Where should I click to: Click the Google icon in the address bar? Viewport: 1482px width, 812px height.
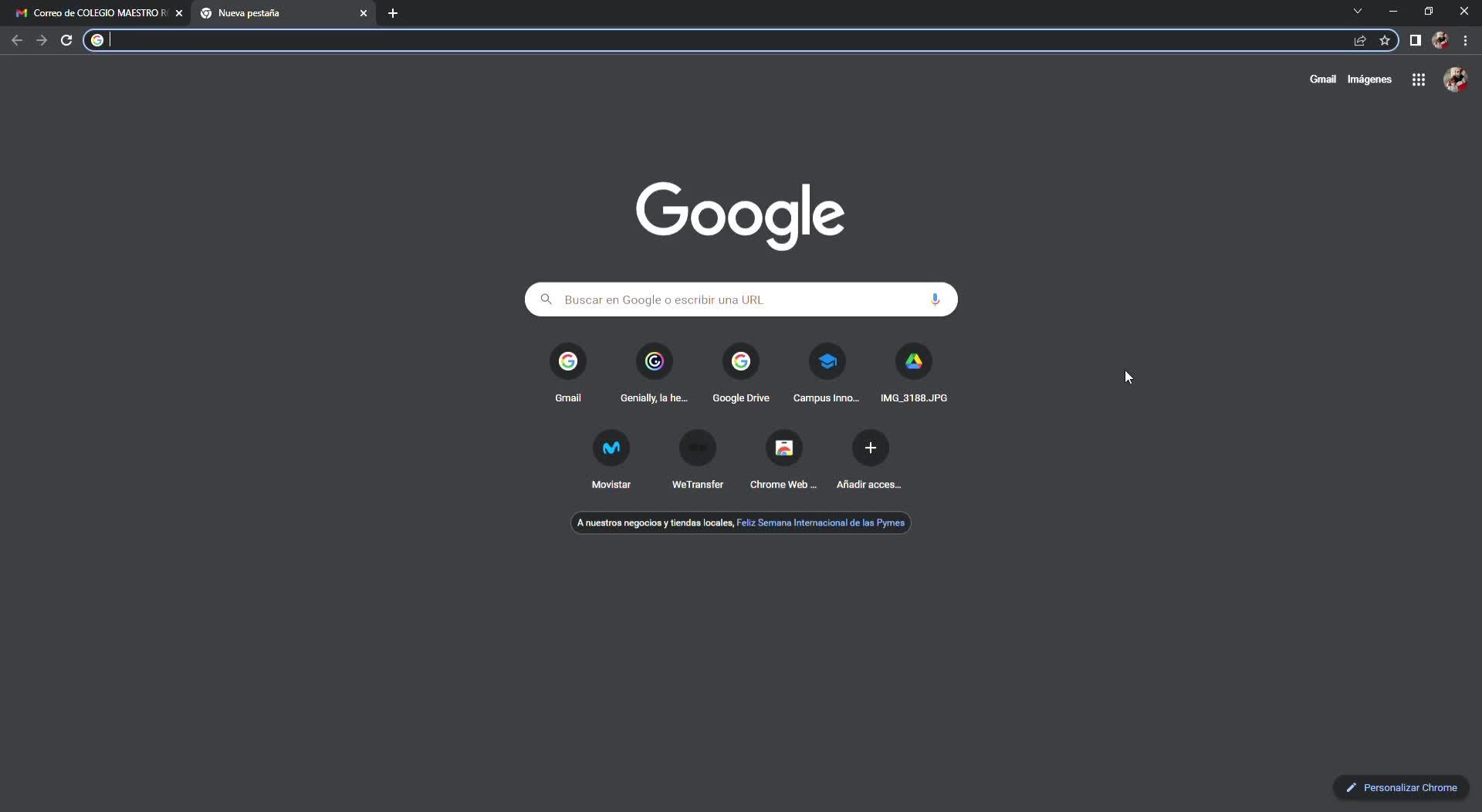[x=97, y=40]
